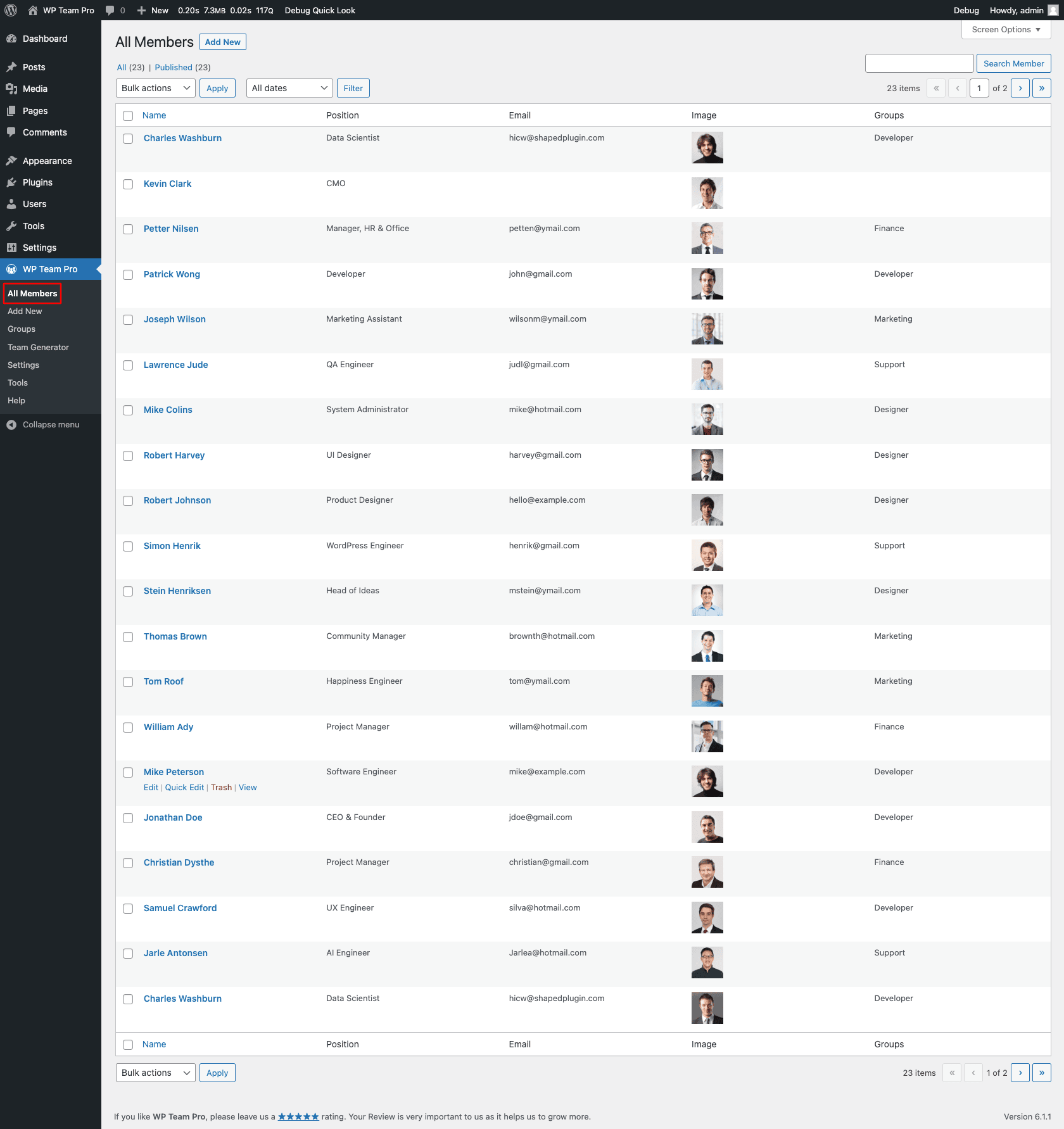Open the Team Generator submenu item
The width and height of the screenshot is (1064, 1129).
[38, 347]
